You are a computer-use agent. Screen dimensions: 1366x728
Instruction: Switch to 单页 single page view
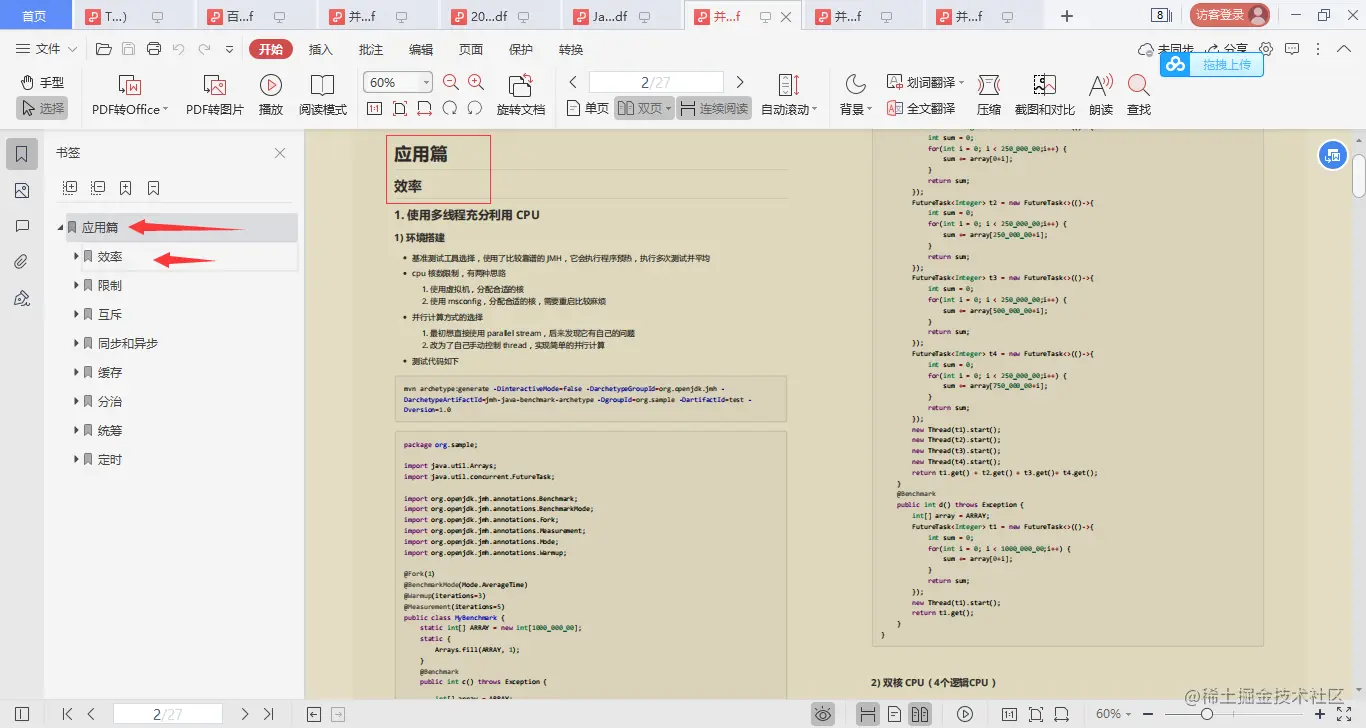click(x=588, y=109)
